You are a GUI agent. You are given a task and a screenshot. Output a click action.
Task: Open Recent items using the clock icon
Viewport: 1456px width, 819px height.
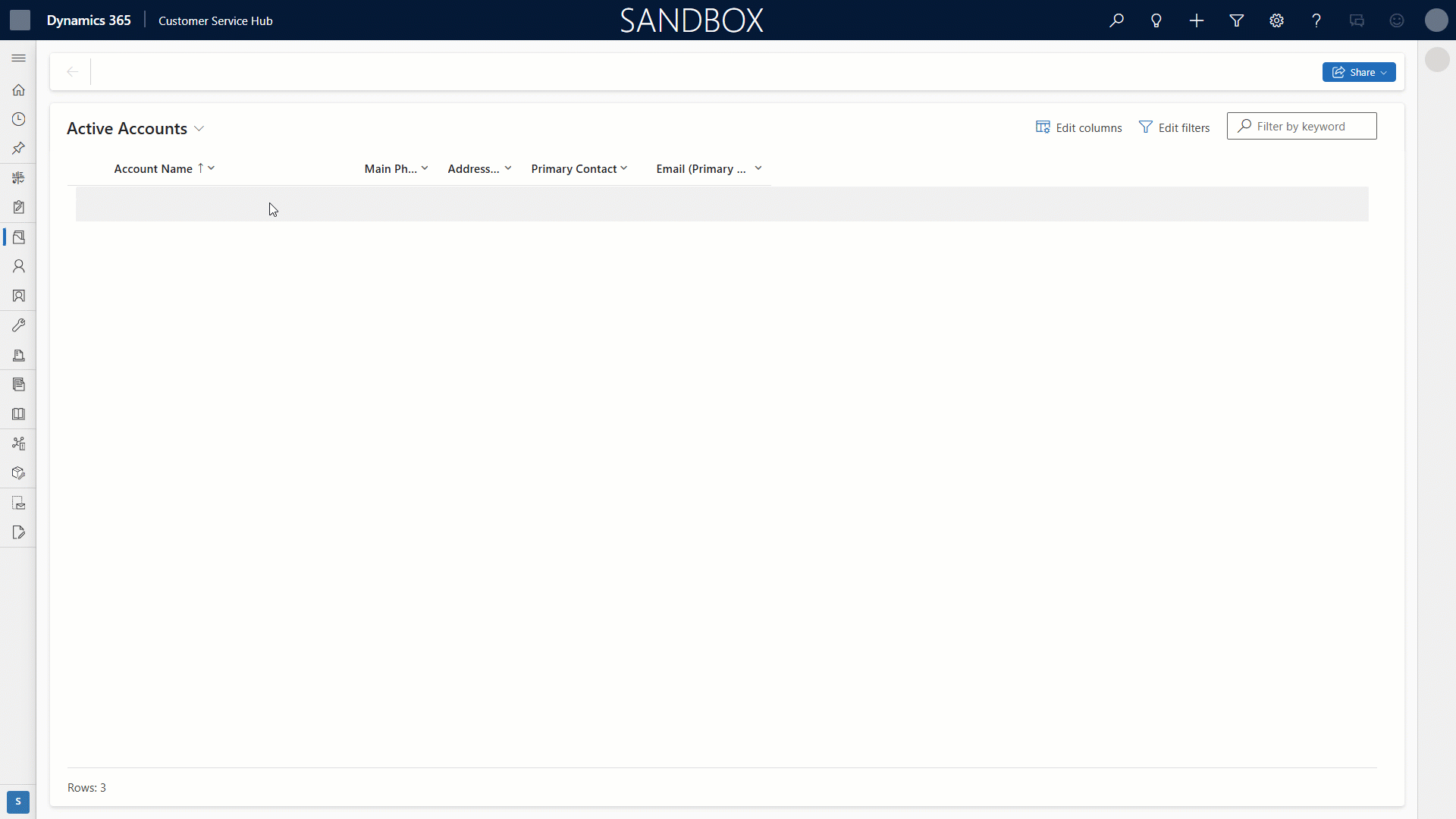pyautogui.click(x=18, y=118)
